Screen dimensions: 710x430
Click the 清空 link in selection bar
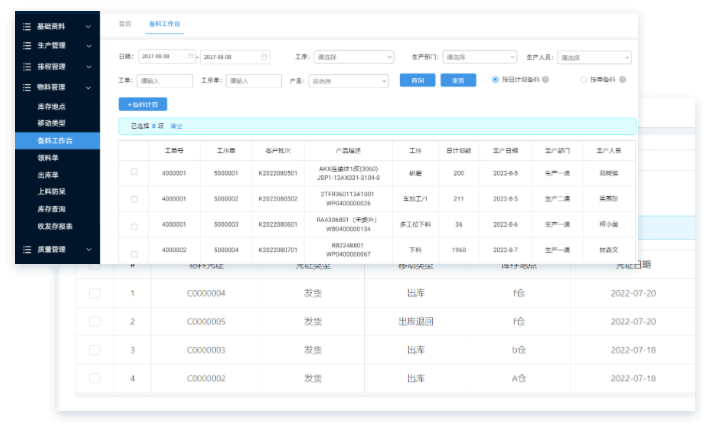pos(176,126)
